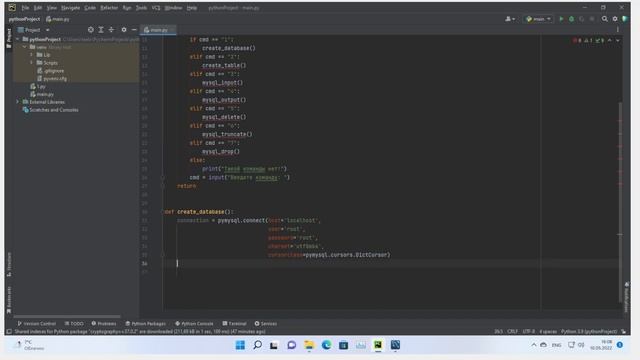Open the Refactor menu
This screenshot has height=360, width=640.
(x=109, y=8)
